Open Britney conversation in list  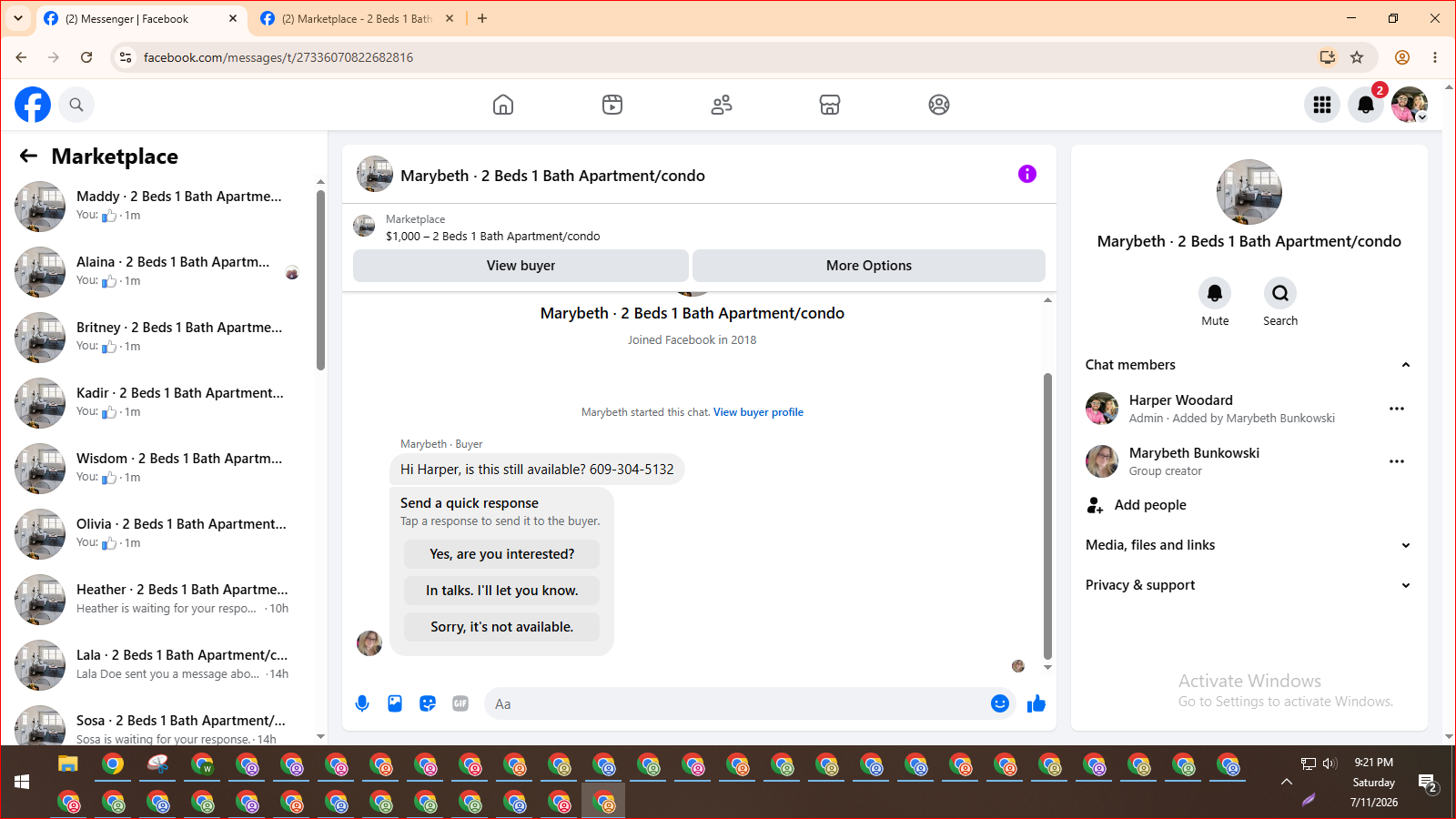point(159,337)
